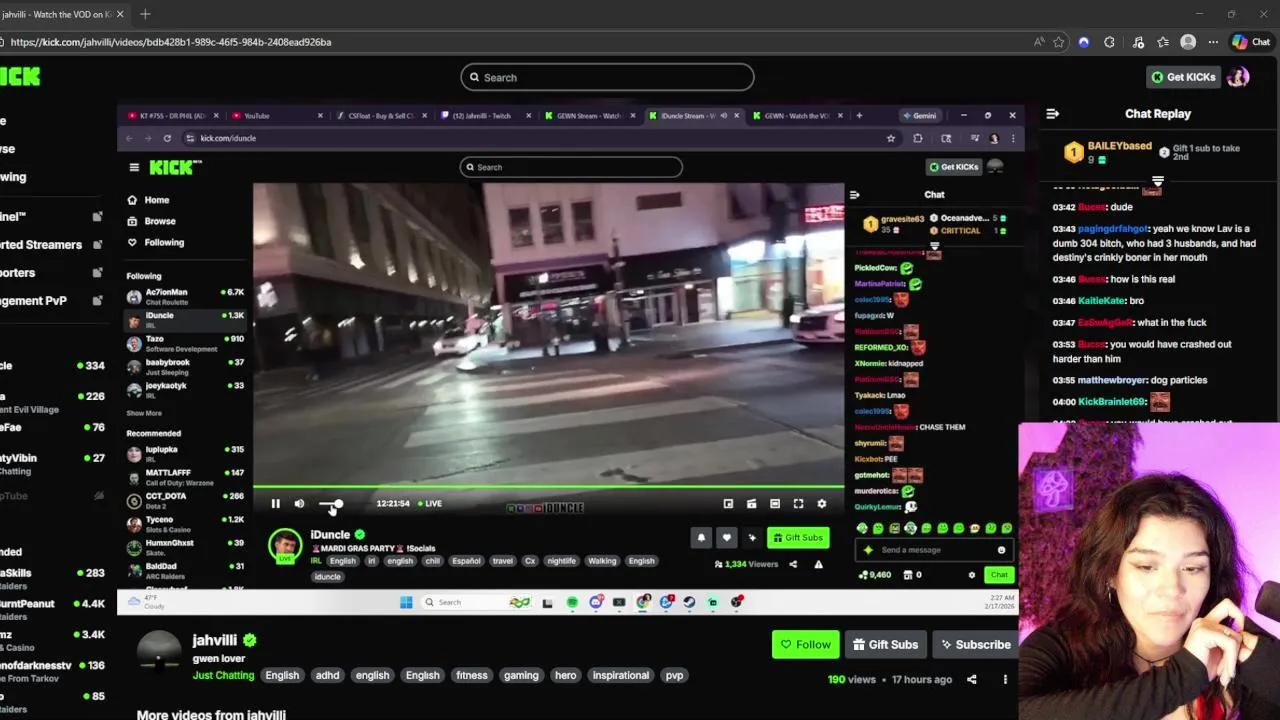Screen dimensions: 1280x720
Task: Share the jahvilli VOD
Action: [971, 680]
